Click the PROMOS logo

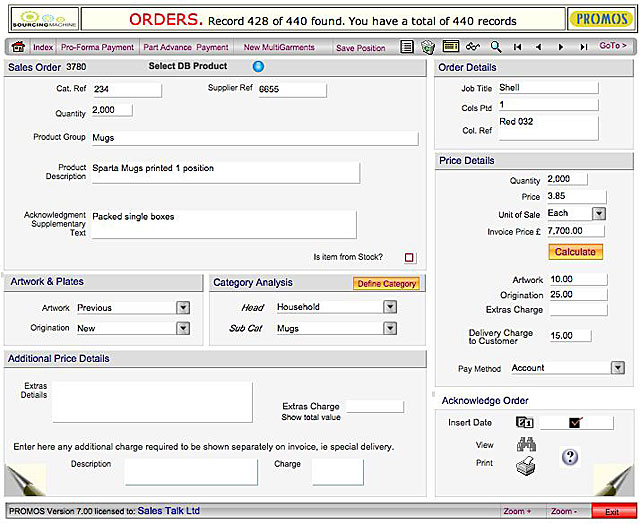point(601,19)
